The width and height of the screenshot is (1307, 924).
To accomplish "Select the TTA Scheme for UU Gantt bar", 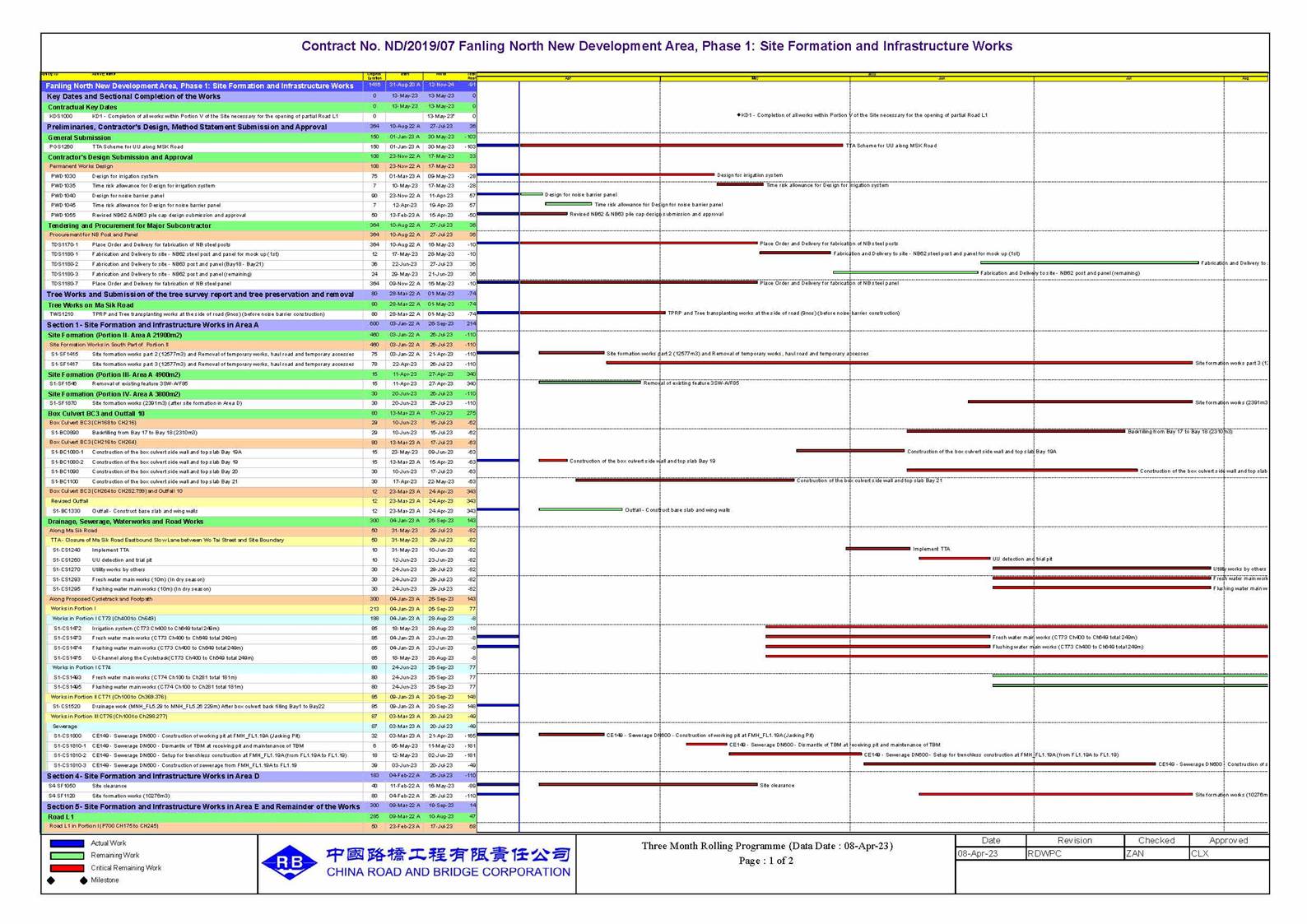I will (681, 146).
